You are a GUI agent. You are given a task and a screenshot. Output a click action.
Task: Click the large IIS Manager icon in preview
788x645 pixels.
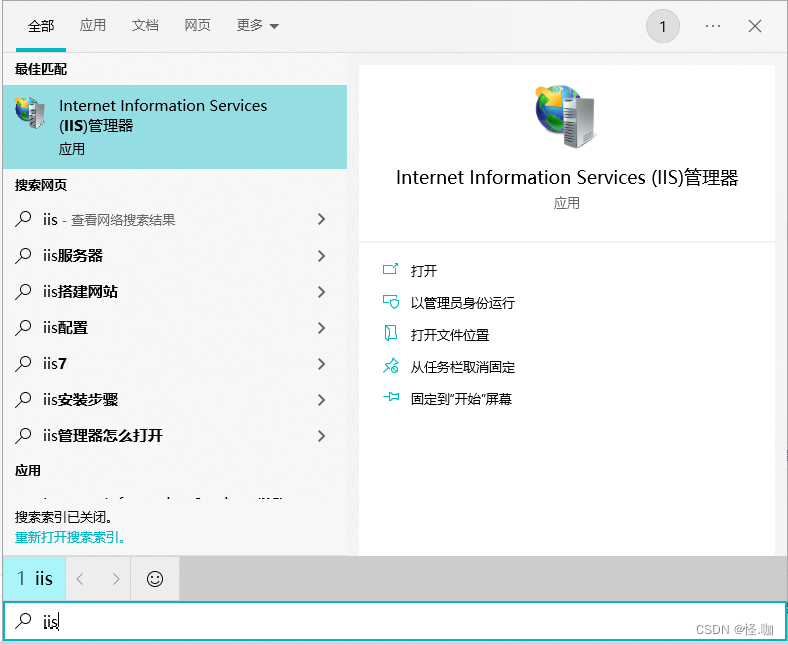(566, 116)
